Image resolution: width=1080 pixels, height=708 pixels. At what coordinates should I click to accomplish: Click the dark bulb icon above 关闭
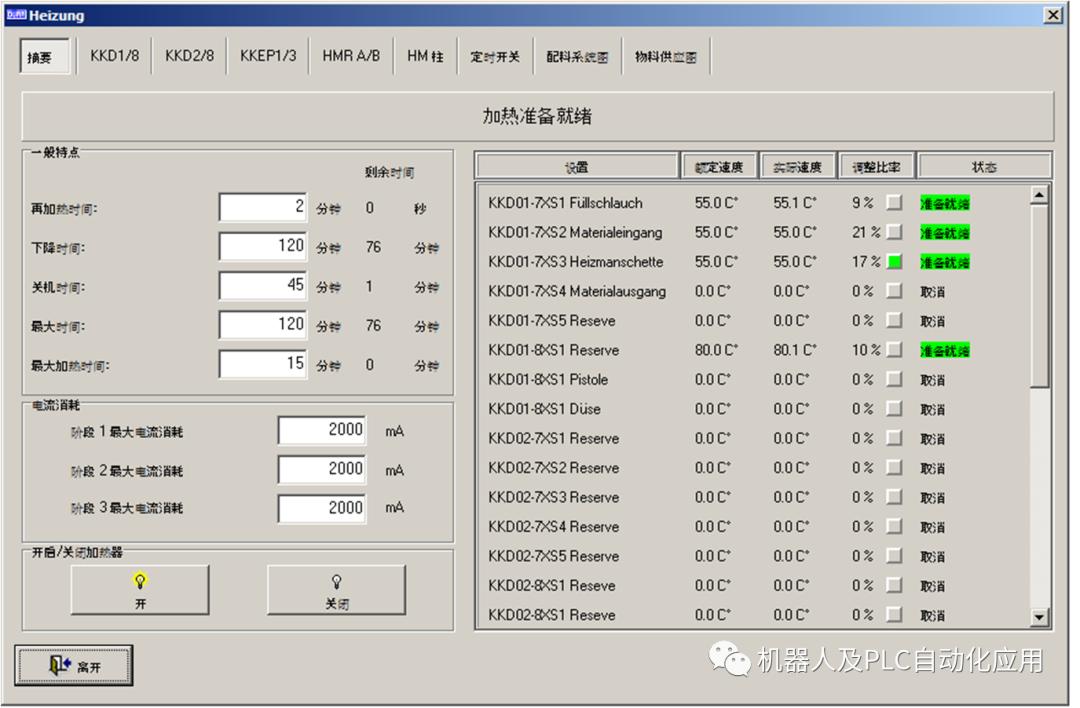pos(335,580)
